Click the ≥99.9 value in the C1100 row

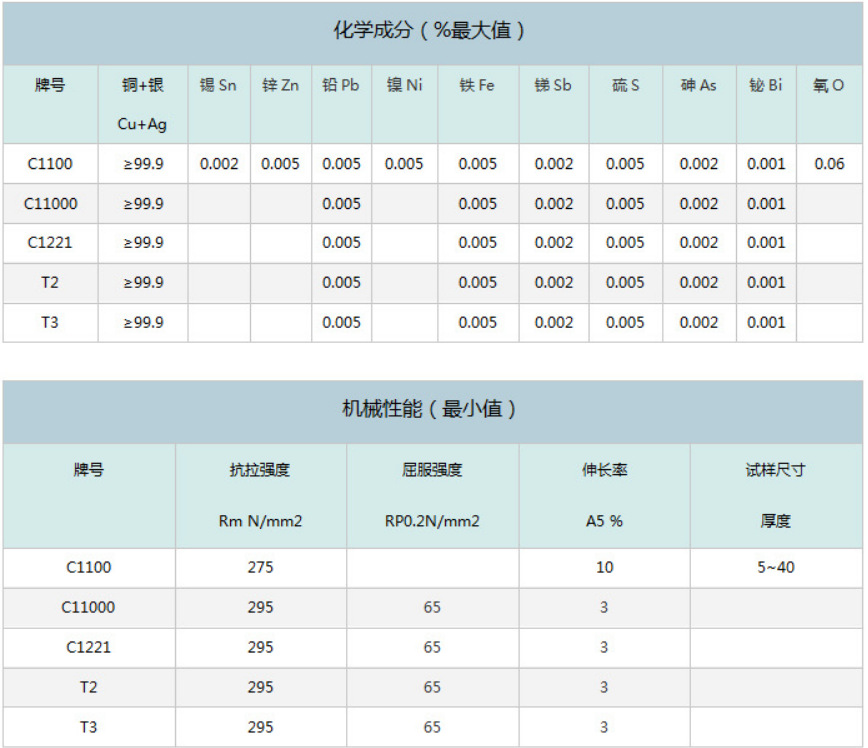coord(143,164)
